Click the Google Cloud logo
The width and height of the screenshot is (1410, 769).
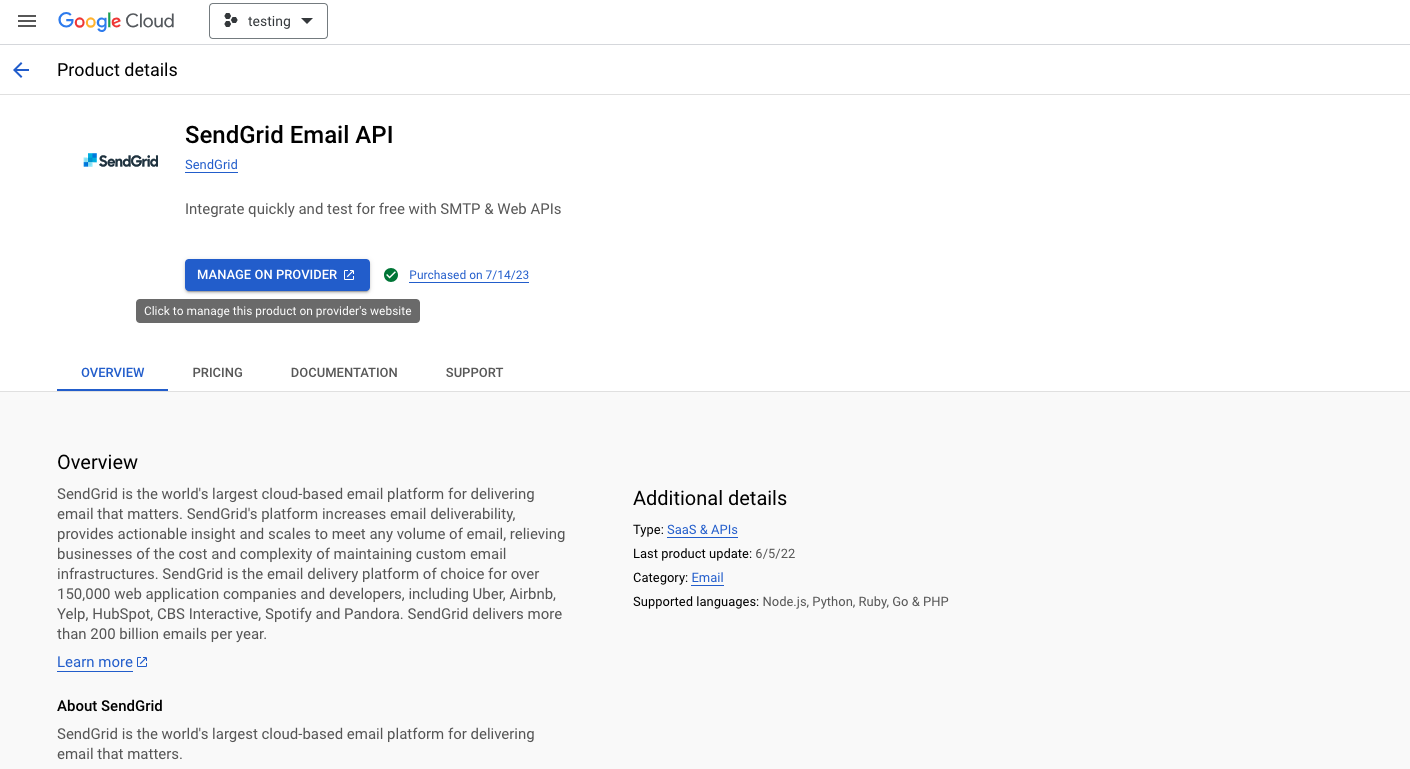click(x=116, y=21)
